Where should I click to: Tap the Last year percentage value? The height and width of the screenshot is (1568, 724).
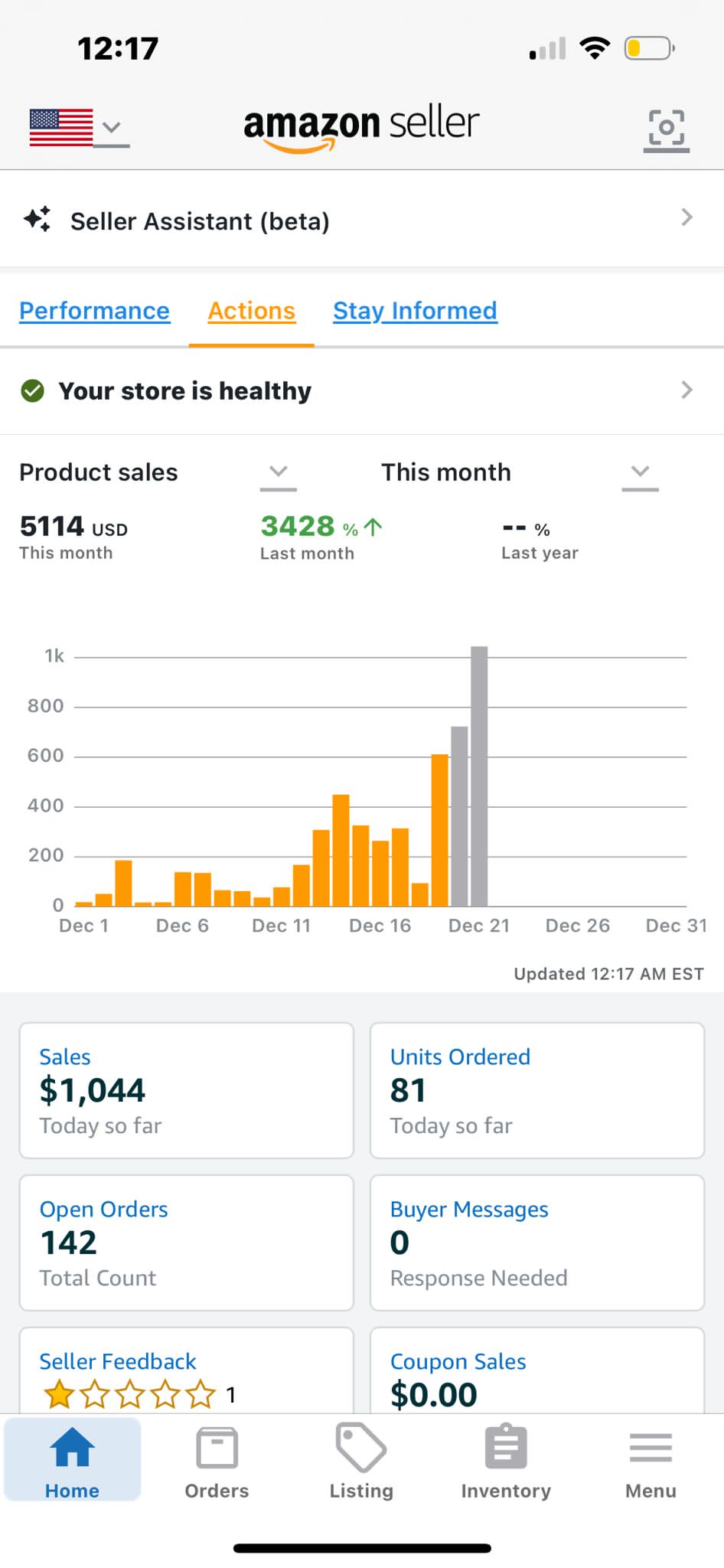point(527,529)
